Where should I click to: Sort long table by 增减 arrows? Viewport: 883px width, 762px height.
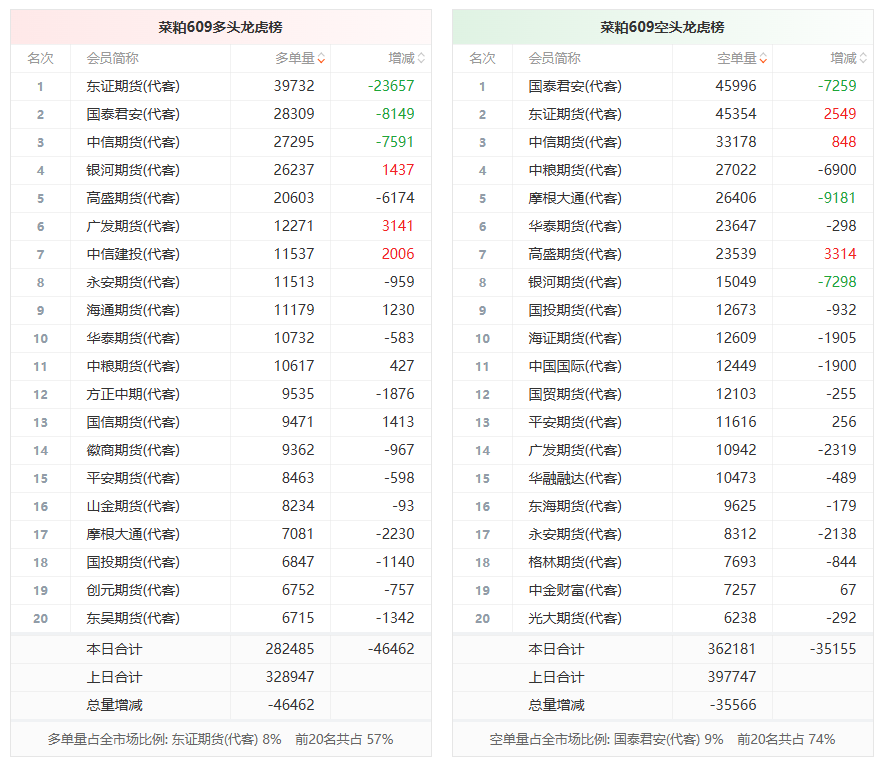[421, 58]
